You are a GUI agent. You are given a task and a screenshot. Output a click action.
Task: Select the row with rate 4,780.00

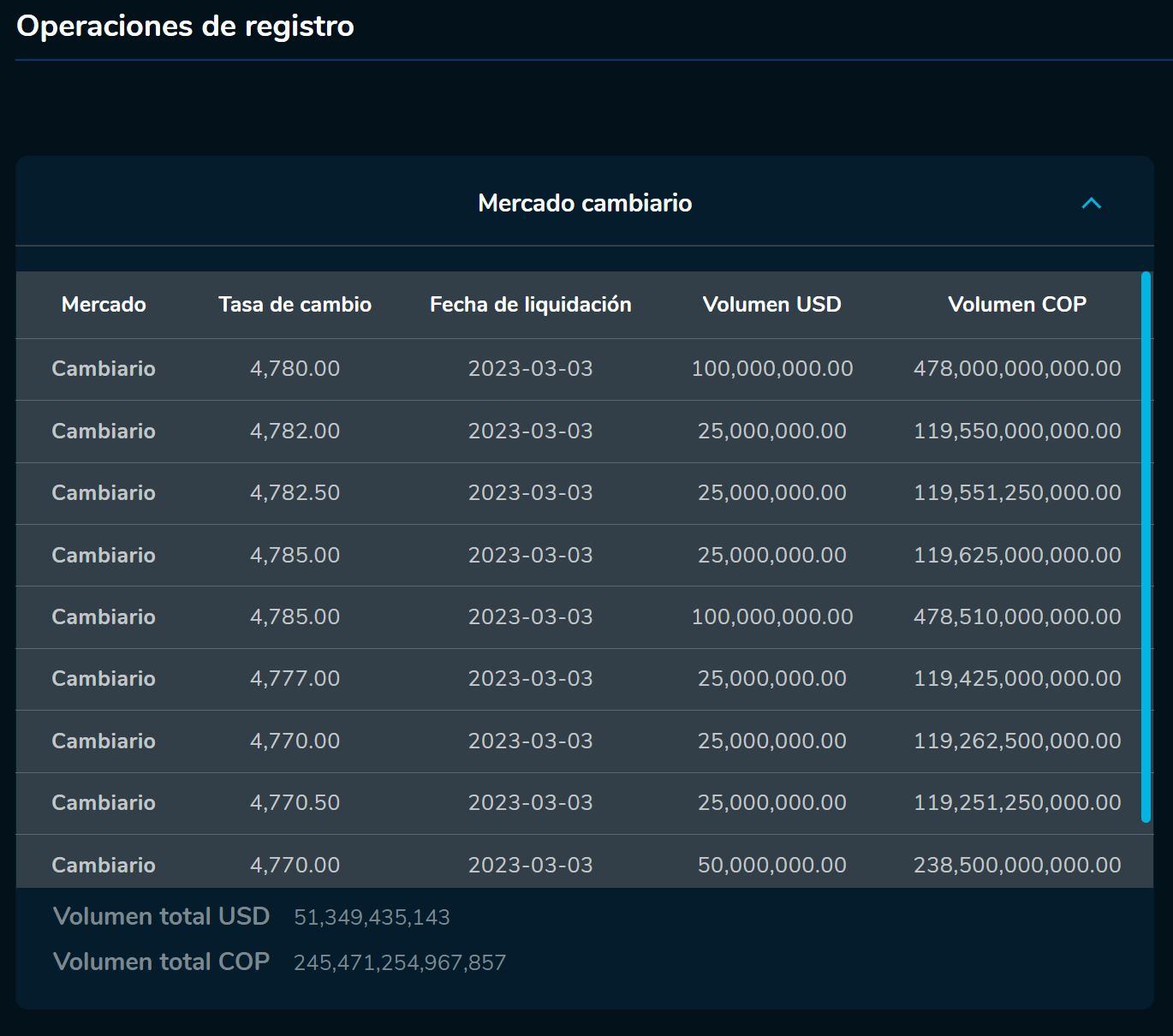pos(582,369)
